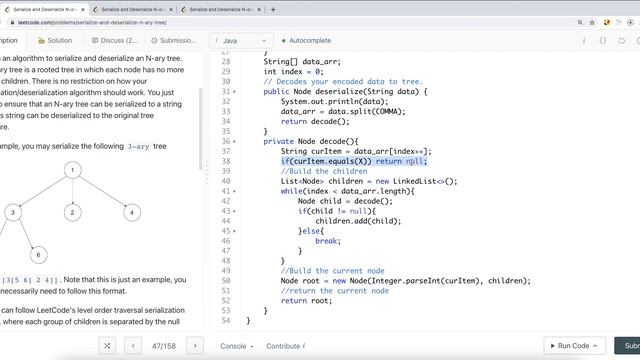Viewport: 640px width, 360px height.
Task: Click the site lock icon in address bar
Action: [x=12, y=22]
